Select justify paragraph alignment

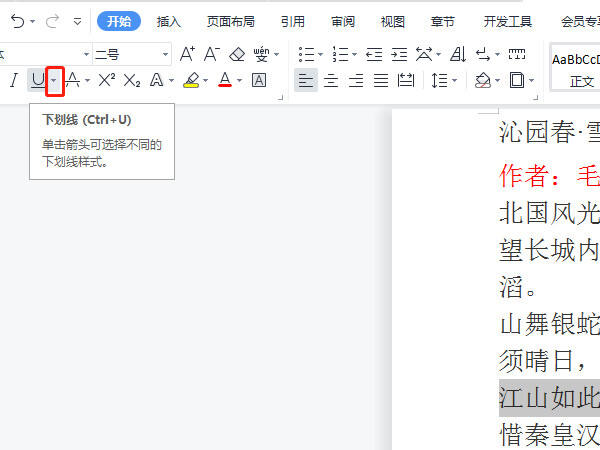(x=381, y=80)
